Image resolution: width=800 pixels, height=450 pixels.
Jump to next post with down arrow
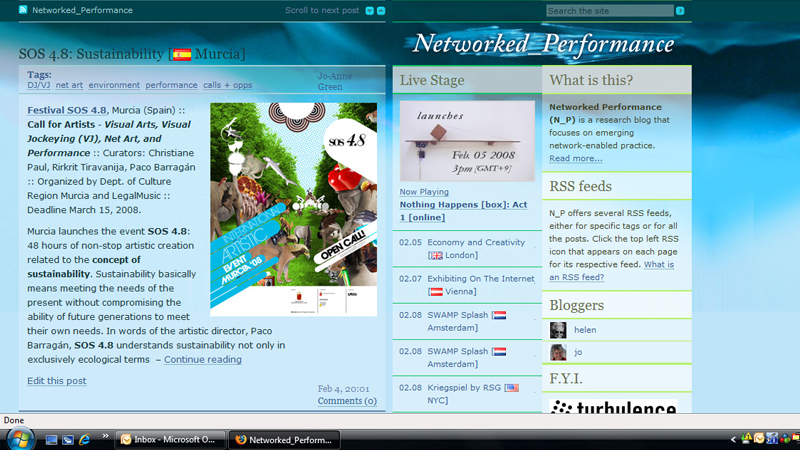[x=369, y=11]
